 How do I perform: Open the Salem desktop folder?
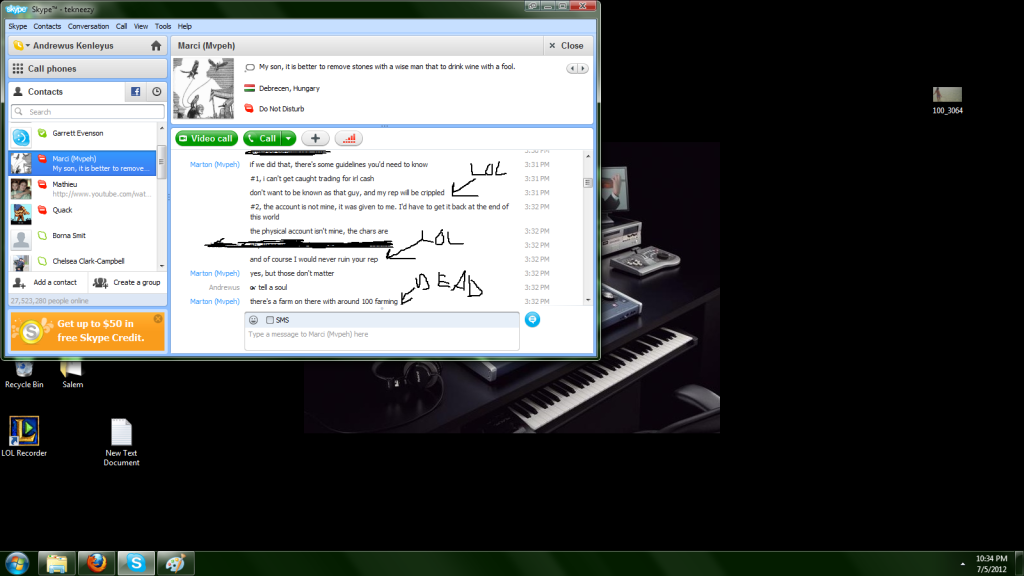click(x=72, y=374)
